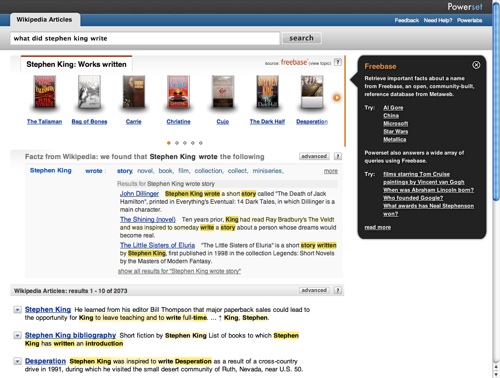Focus the search query input field
Screen dimensions: 500x378
pyautogui.click(x=145, y=38)
